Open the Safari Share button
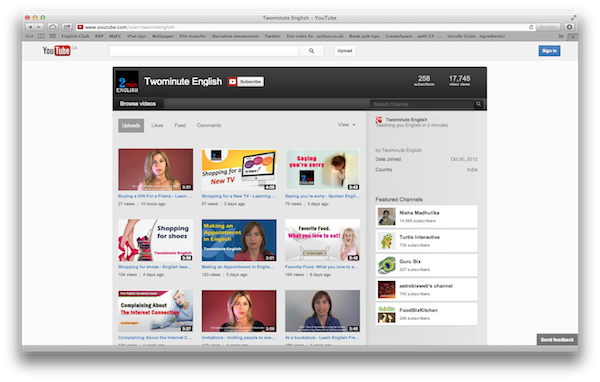Image resolution: width=600 pixels, height=382 pixels. pos(67,27)
